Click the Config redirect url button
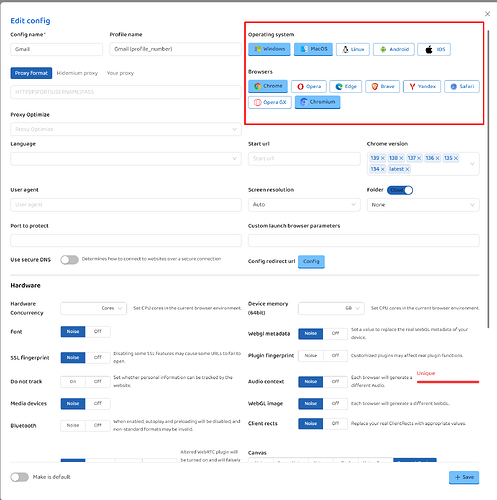The height and width of the screenshot is (500, 497). (311, 261)
